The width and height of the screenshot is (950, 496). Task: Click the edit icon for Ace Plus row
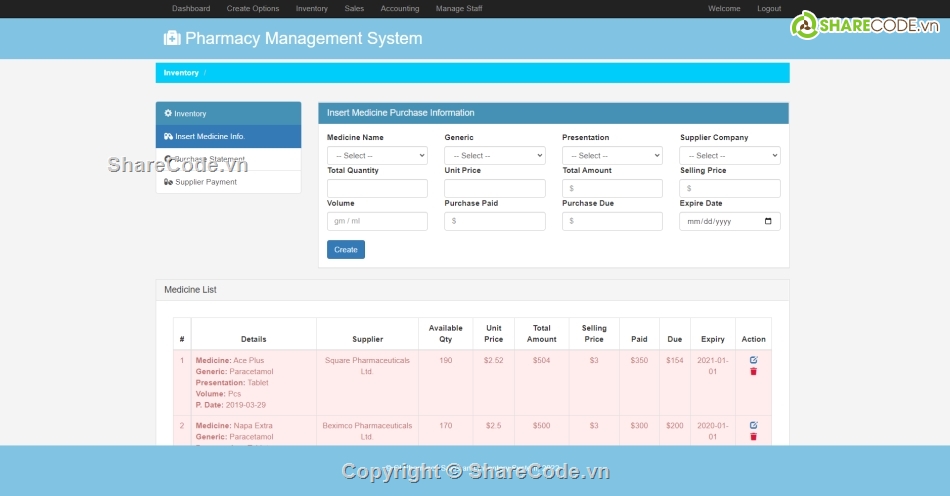(753, 360)
